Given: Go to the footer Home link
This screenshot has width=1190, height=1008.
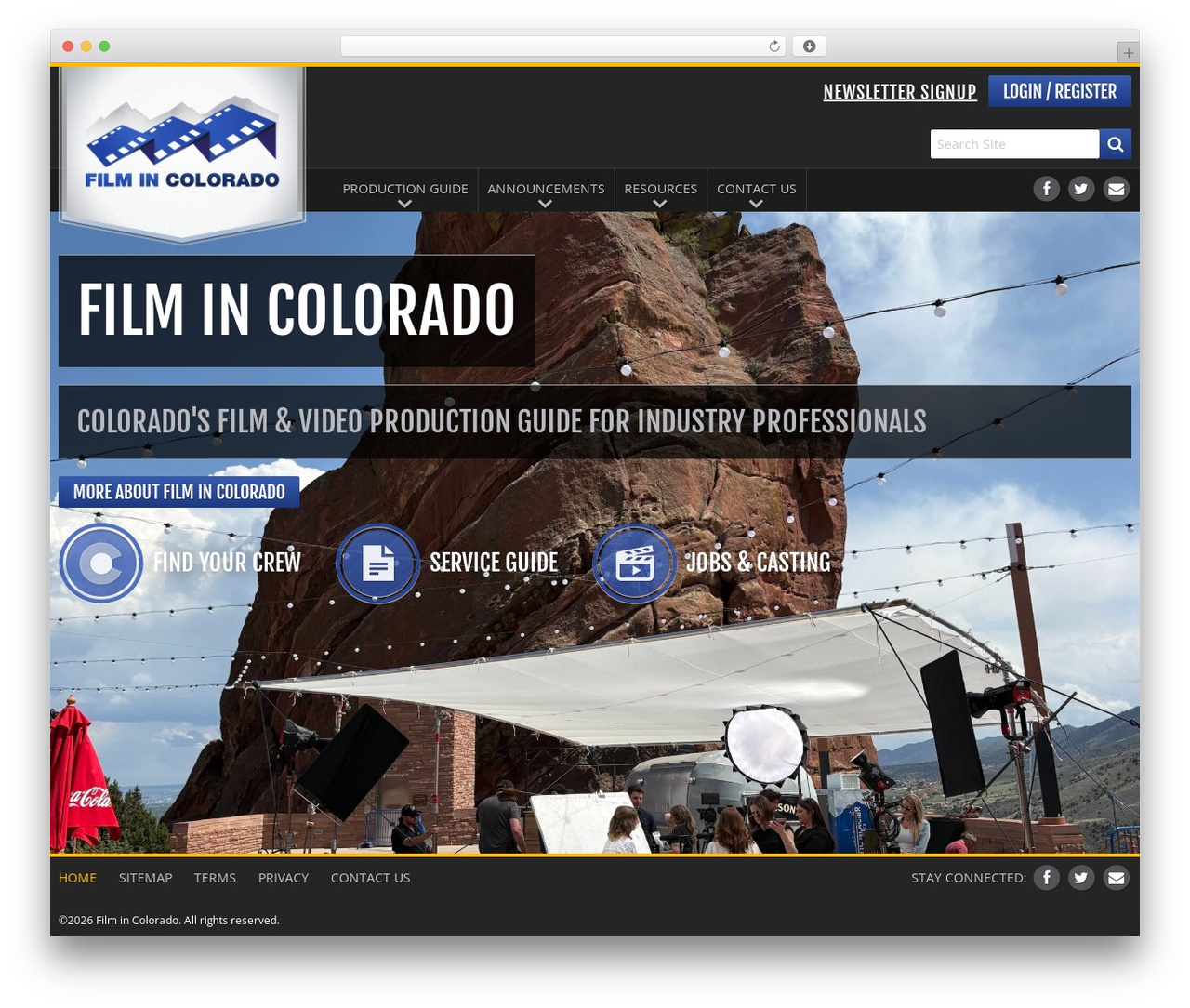Looking at the screenshot, I should (x=77, y=878).
